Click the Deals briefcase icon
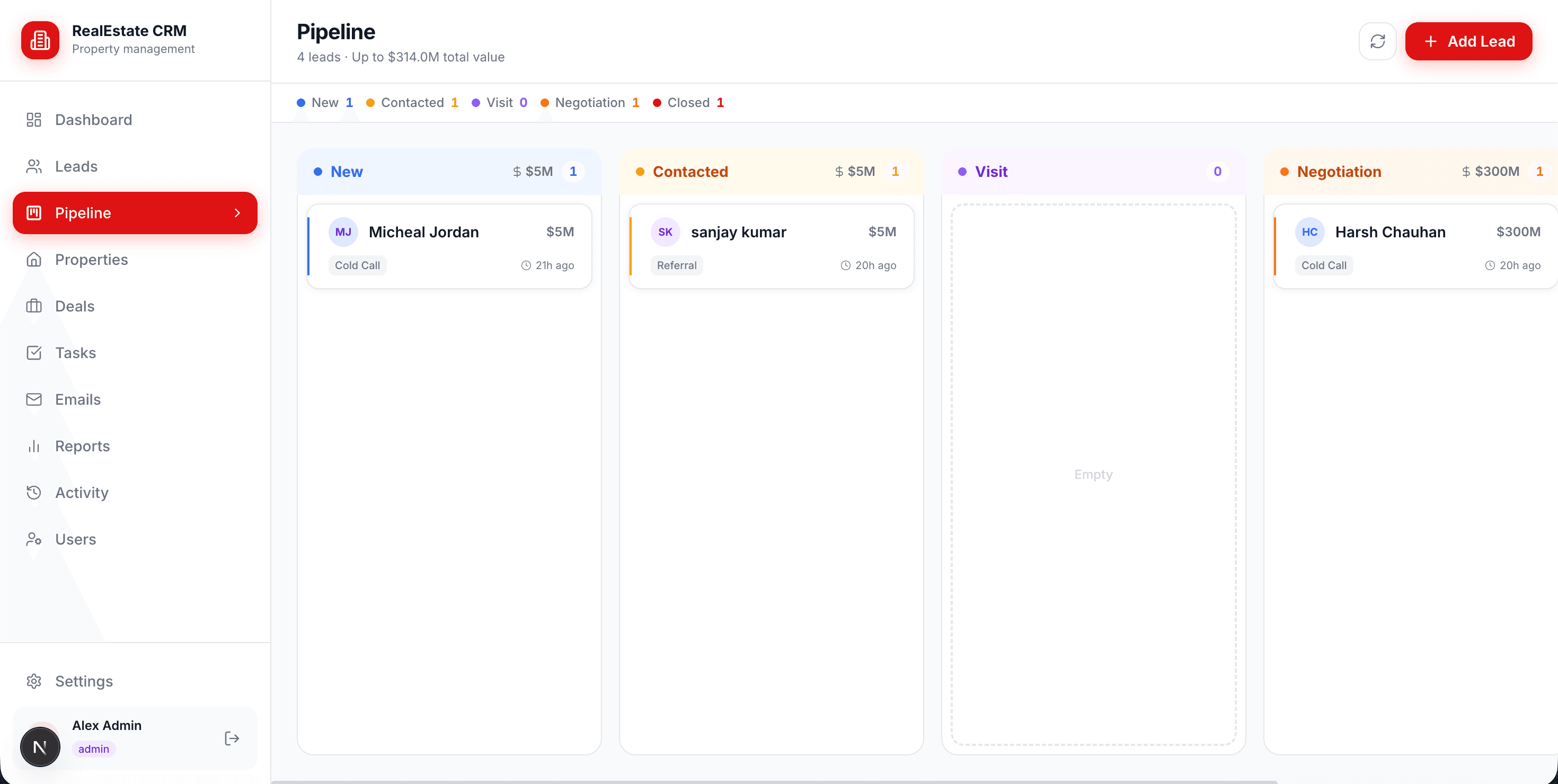The width and height of the screenshot is (1558, 784). [34, 306]
